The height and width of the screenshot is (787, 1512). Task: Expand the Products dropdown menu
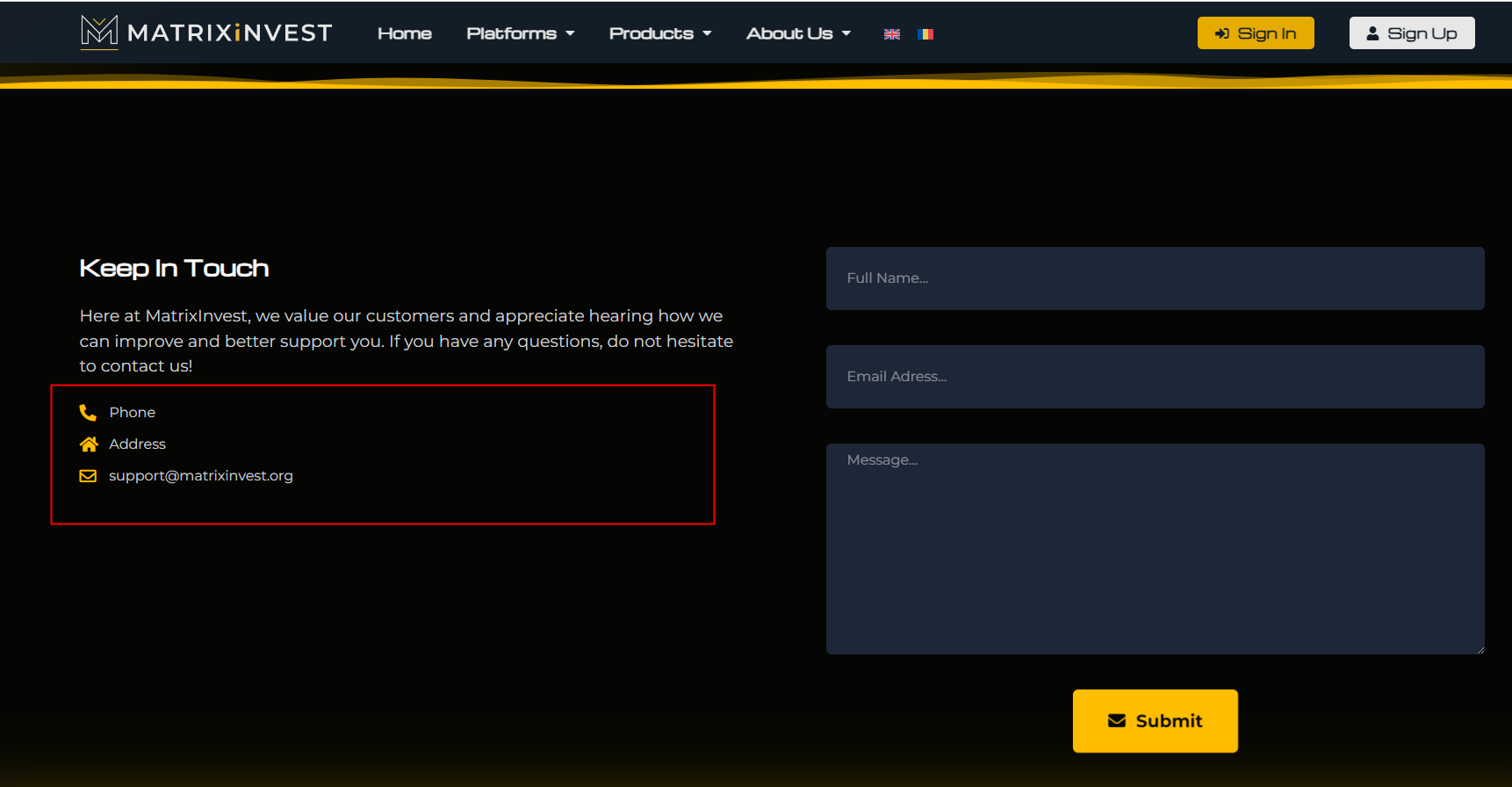[659, 33]
